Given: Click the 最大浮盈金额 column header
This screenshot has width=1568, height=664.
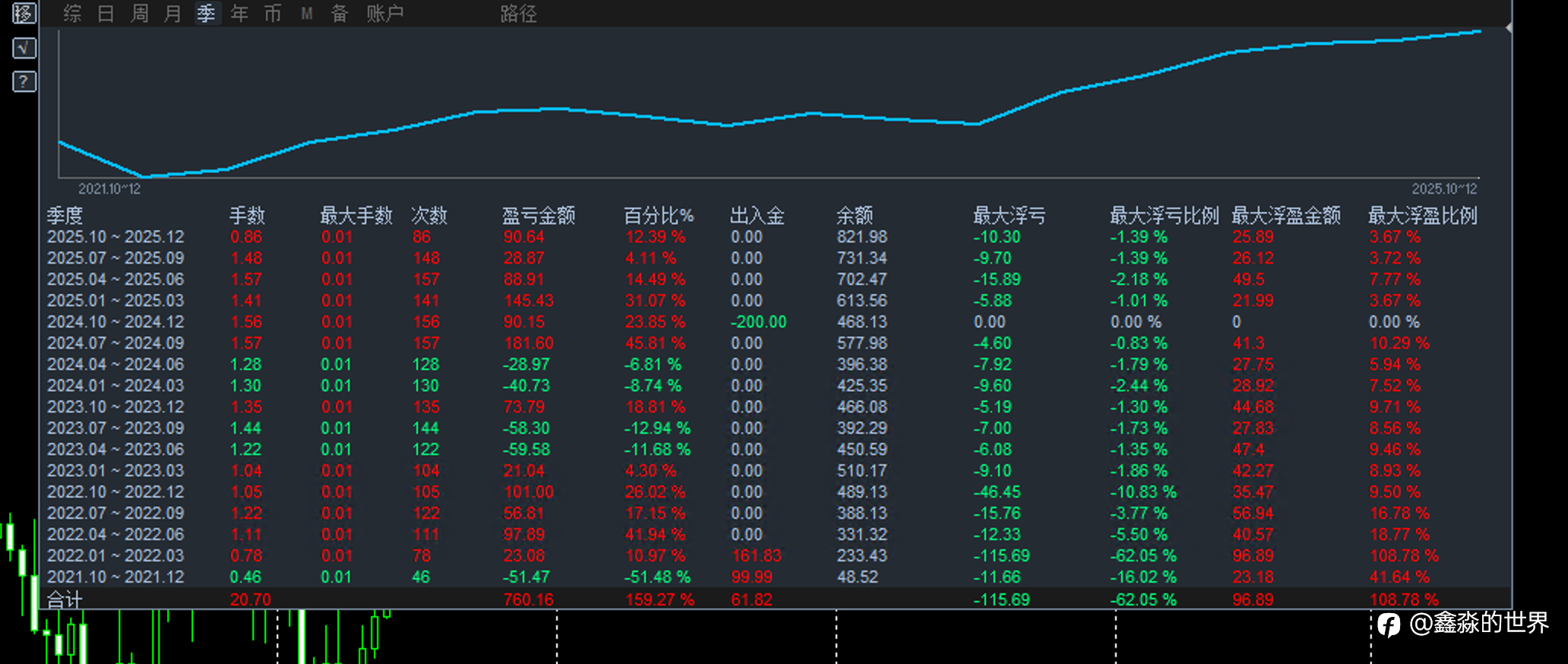Looking at the screenshot, I should tap(1286, 216).
